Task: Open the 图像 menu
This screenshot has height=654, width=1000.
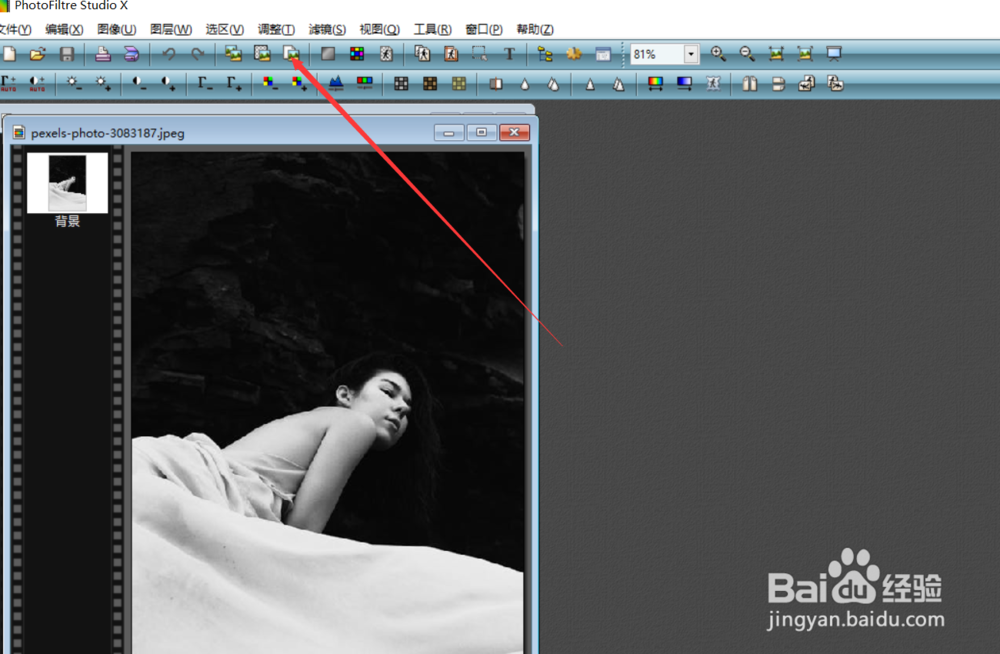Action: [x=117, y=29]
